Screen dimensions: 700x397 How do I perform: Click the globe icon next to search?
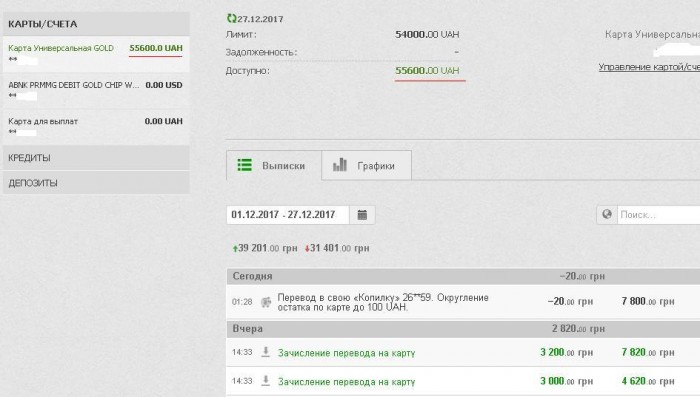point(607,214)
